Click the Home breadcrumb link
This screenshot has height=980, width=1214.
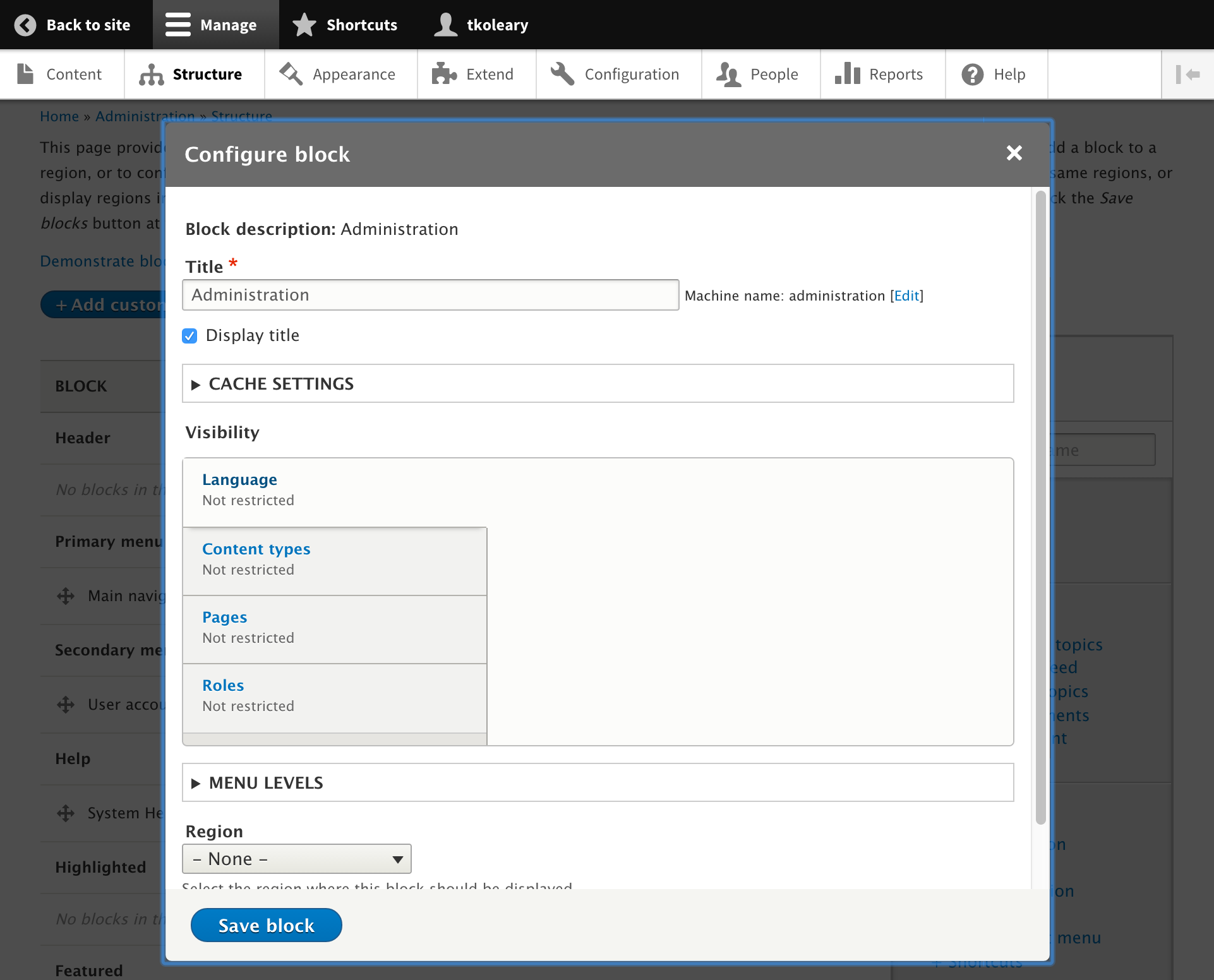click(59, 116)
